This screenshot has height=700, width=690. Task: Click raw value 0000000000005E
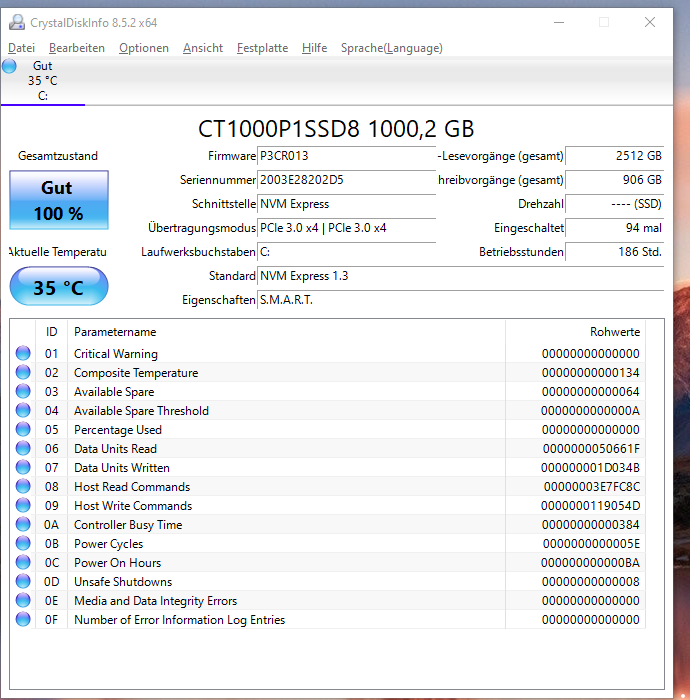(591, 544)
